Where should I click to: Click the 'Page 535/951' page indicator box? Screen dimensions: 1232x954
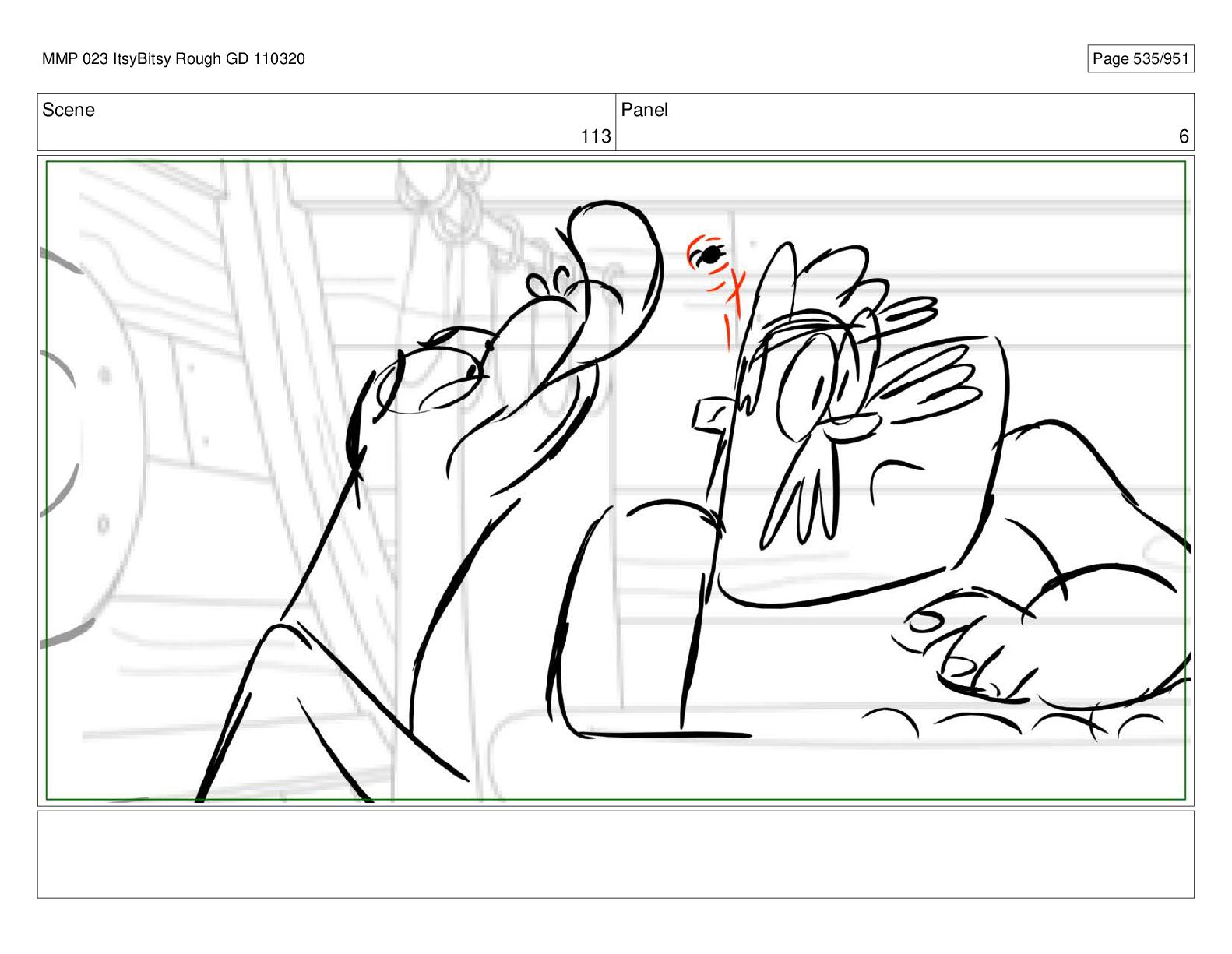click(1140, 58)
